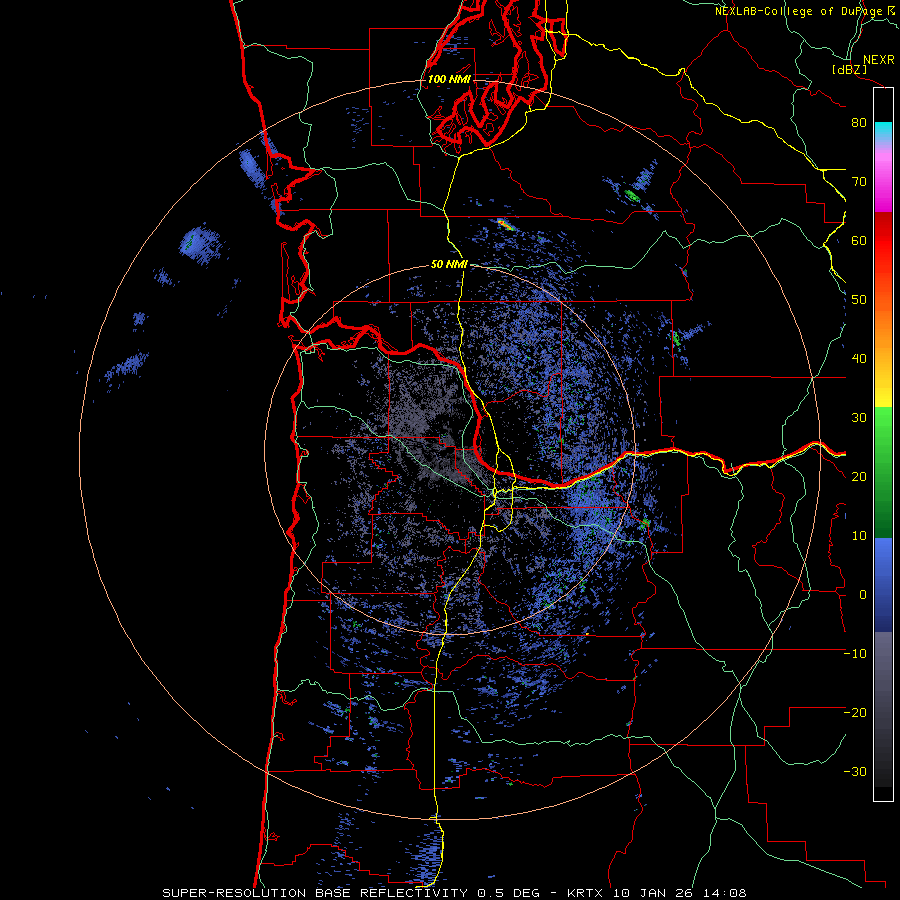The width and height of the screenshot is (900, 900).
Task: Click the 0 value on the dBZ scale
Action: 863,595
